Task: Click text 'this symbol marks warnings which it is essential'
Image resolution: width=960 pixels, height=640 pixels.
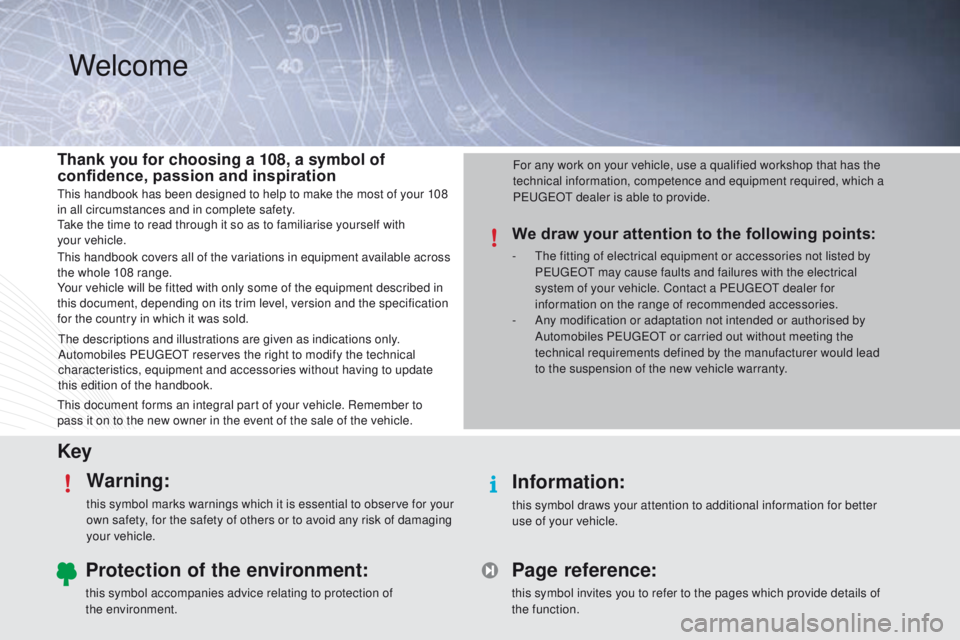Action: coord(270,520)
